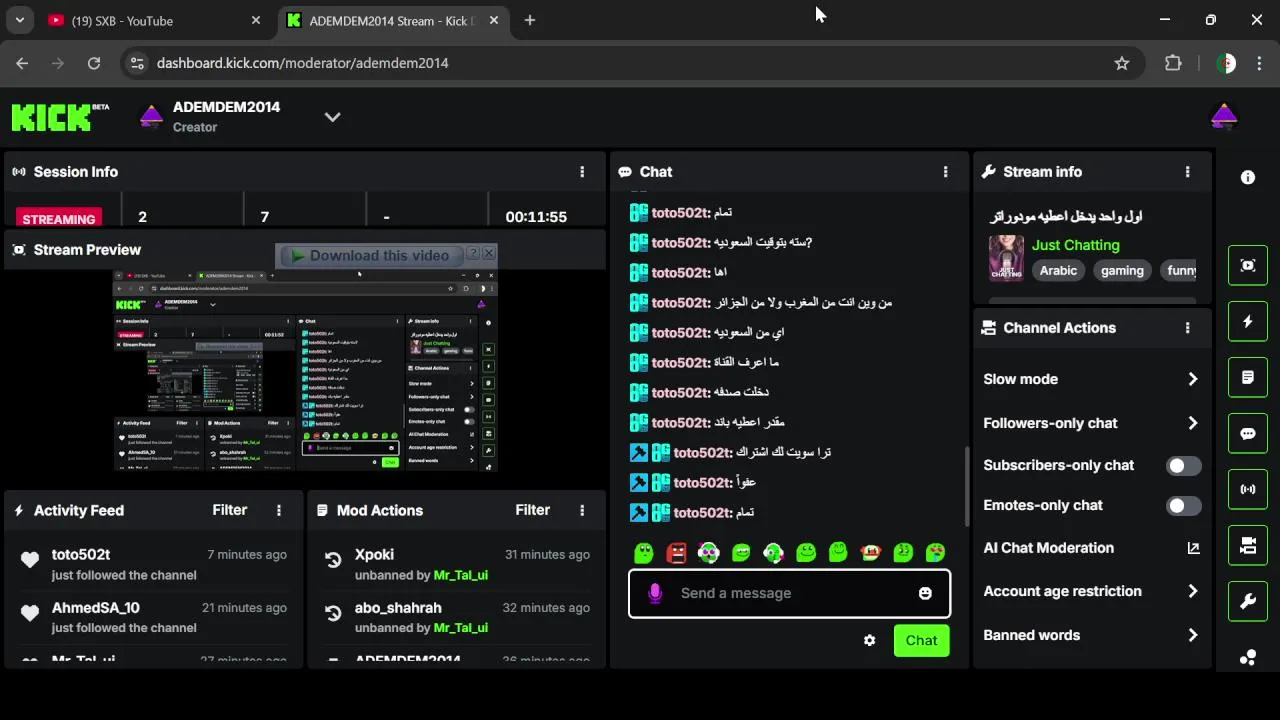Send message with green Chat button

coord(922,640)
